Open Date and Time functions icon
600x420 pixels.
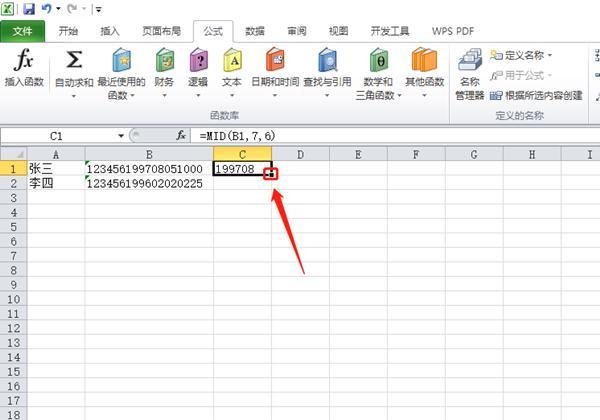pos(275,60)
